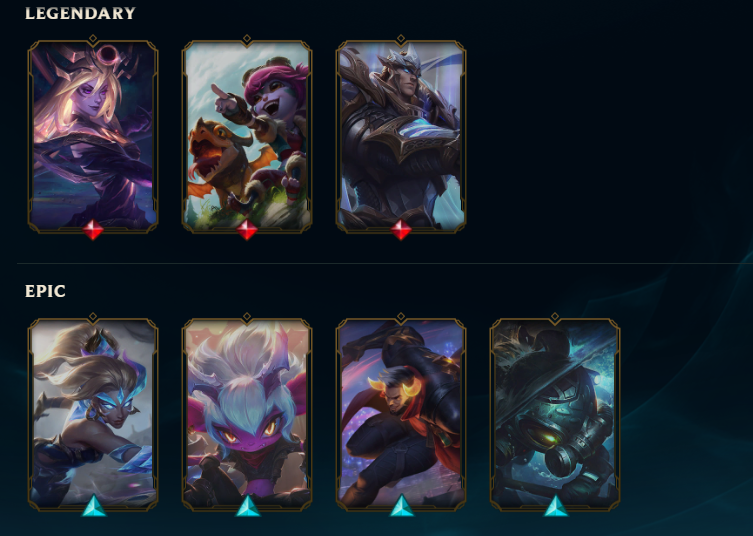Click teal triangle gem under purple demon card
This screenshot has width=753, height=536.
[x=248, y=507]
